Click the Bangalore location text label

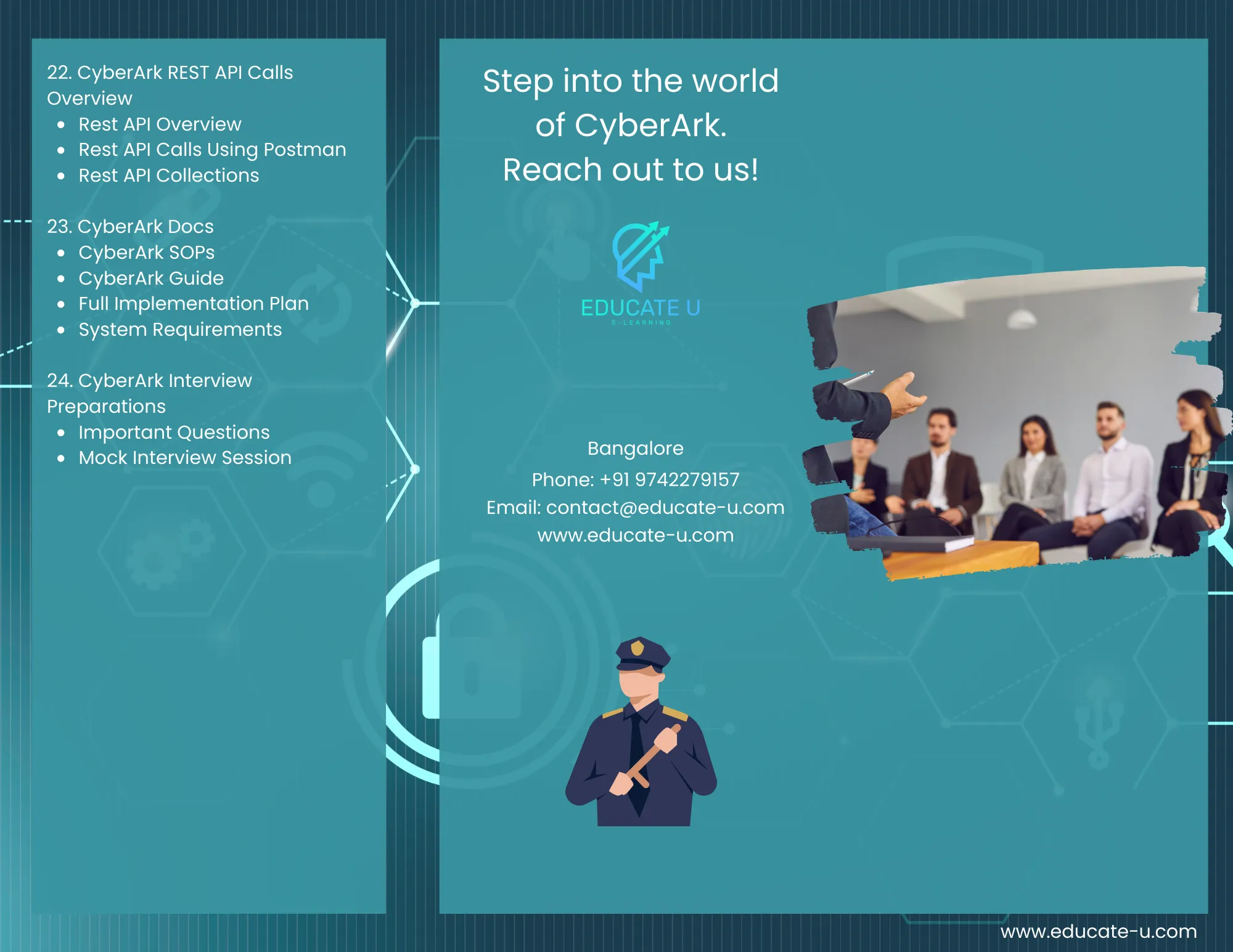(x=636, y=448)
